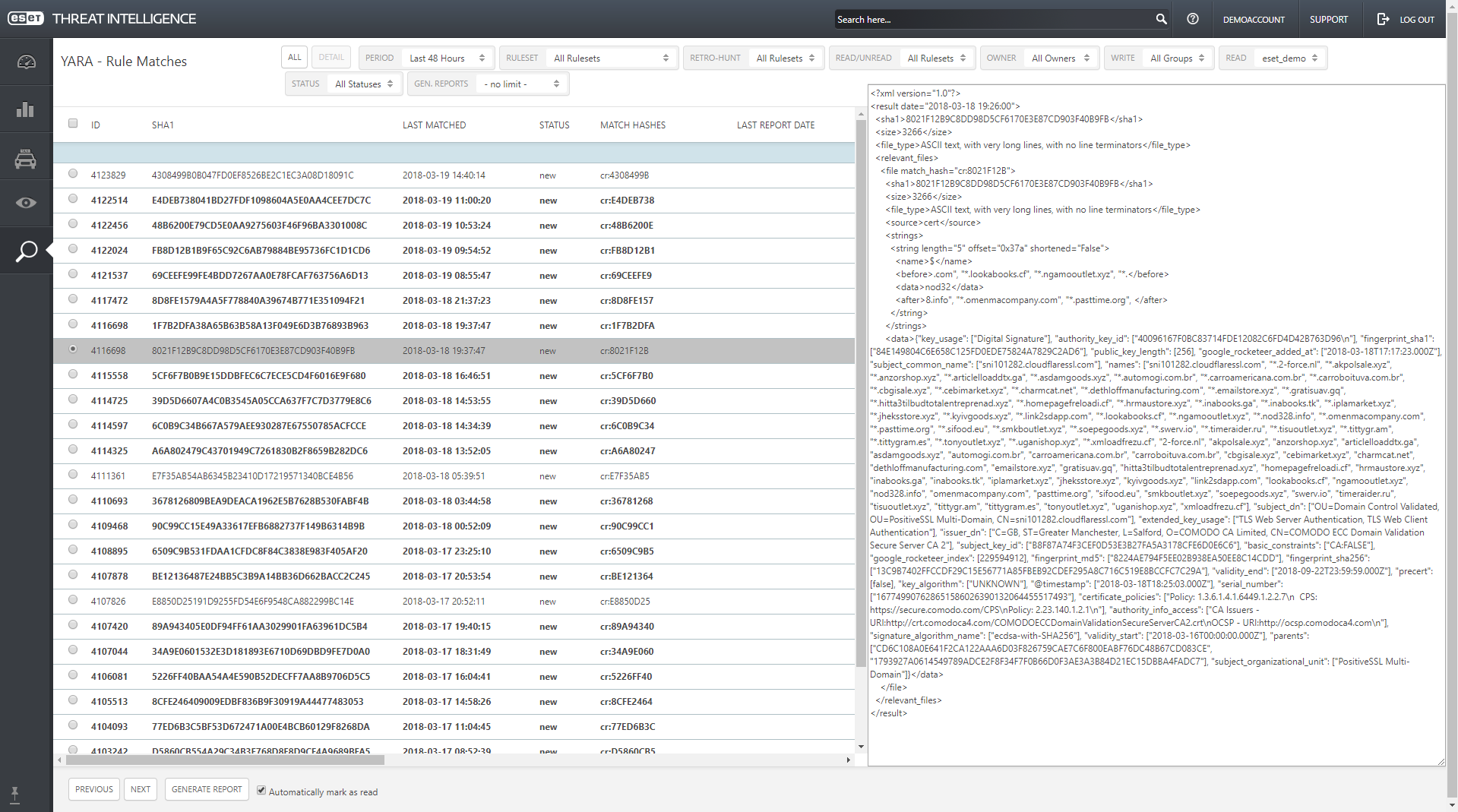Screen dimensions: 1458x812
Task: Click the car icon in left sidebar
Action: [x=26, y=158]
